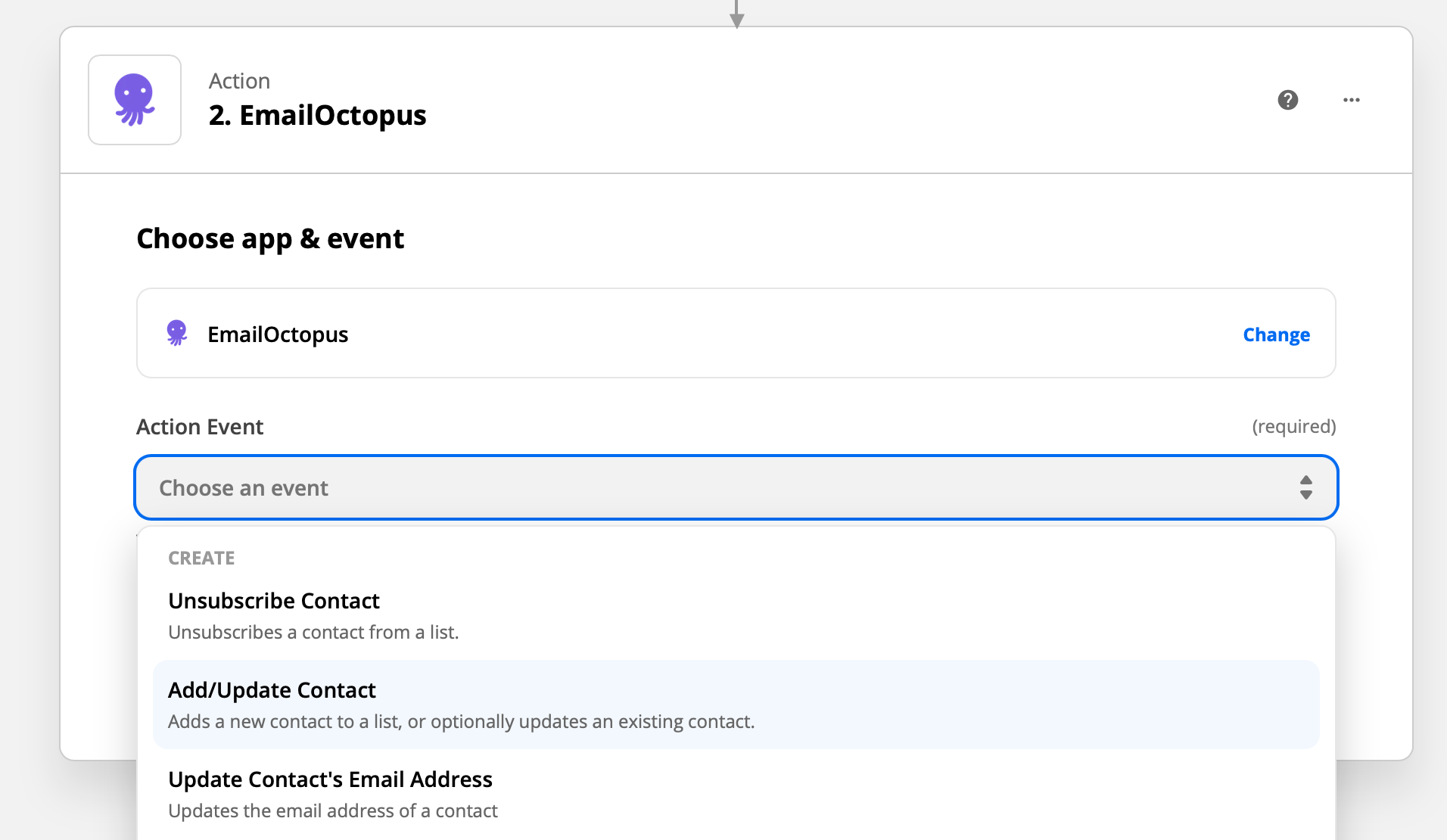The height and width of the screenshot is (840, 1447).
Task: Click "Change" to switch apps
Action: [x=1276, y=334]
